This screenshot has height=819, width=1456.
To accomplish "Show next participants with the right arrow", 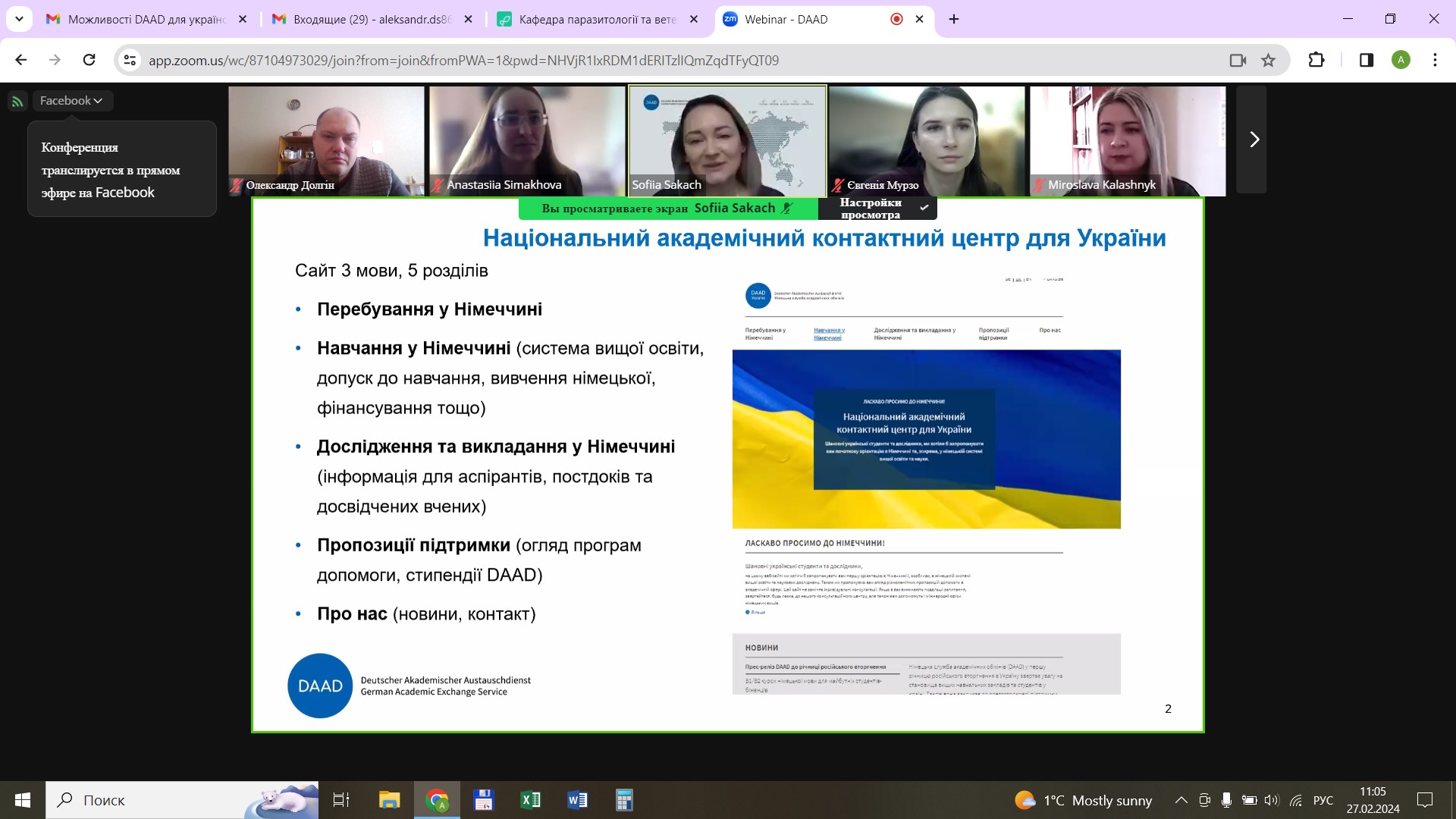I will pyautogui.click(x=1252, y=140).
